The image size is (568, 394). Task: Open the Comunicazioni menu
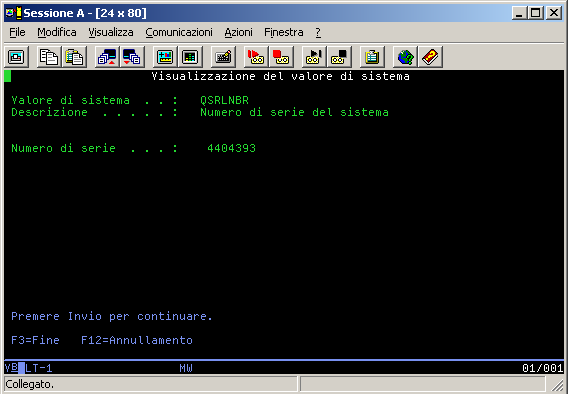pos(179,32)
